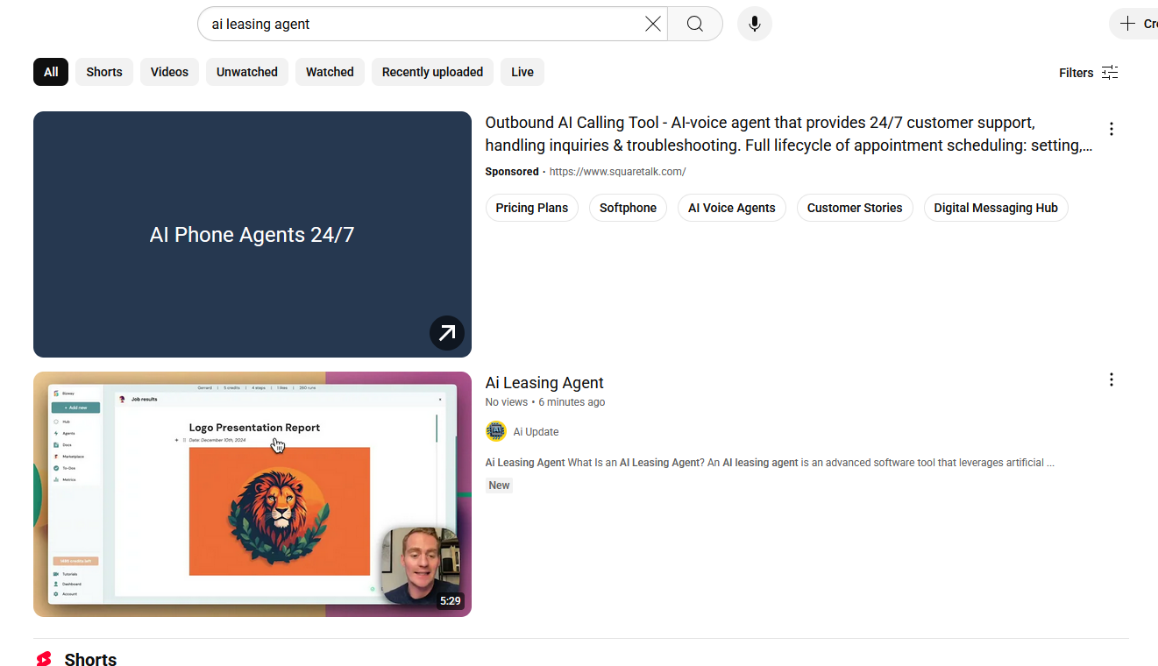Viewport: 1158px width, 666px height.
Task: Click the Sponsored label text
Action: (512, 171)
